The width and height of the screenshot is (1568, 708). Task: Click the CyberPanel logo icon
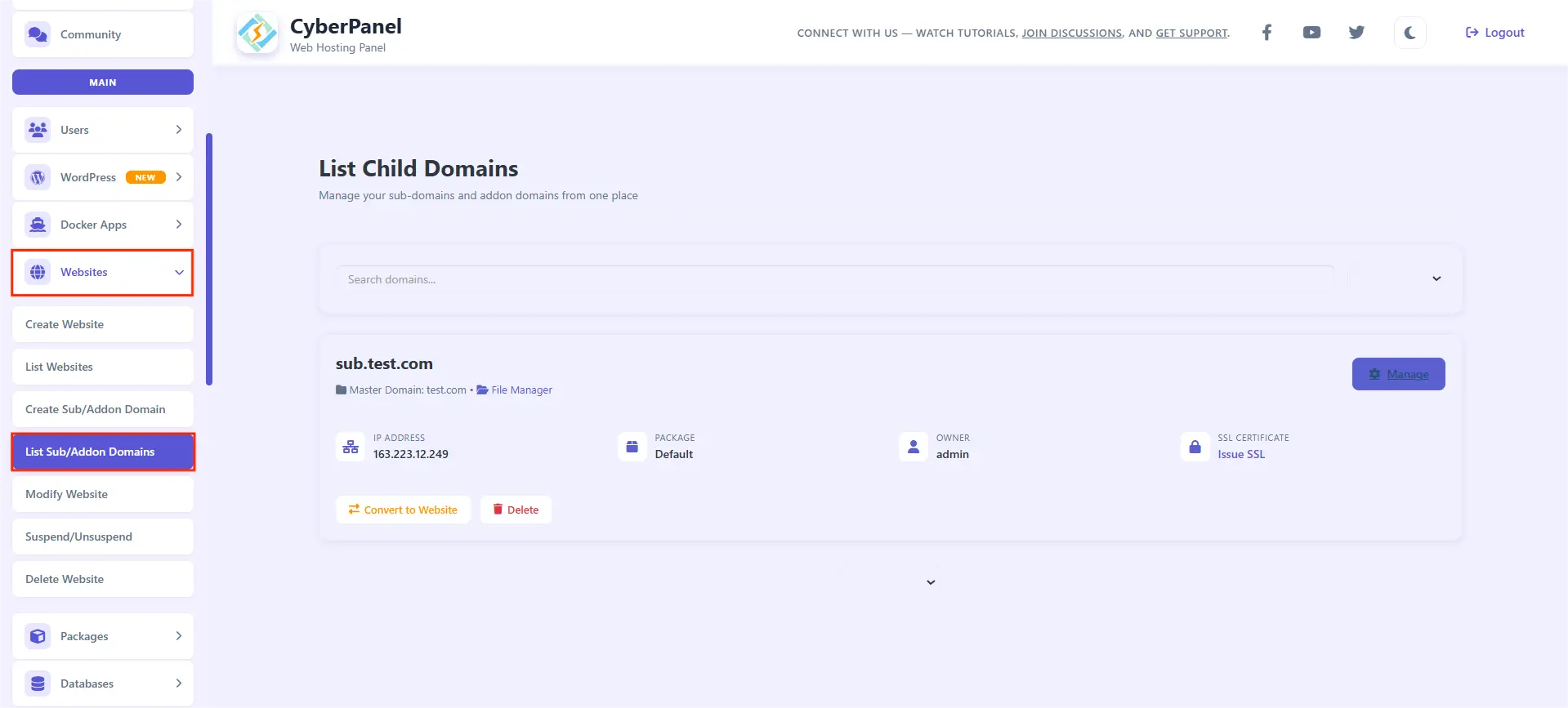point(257,33)
